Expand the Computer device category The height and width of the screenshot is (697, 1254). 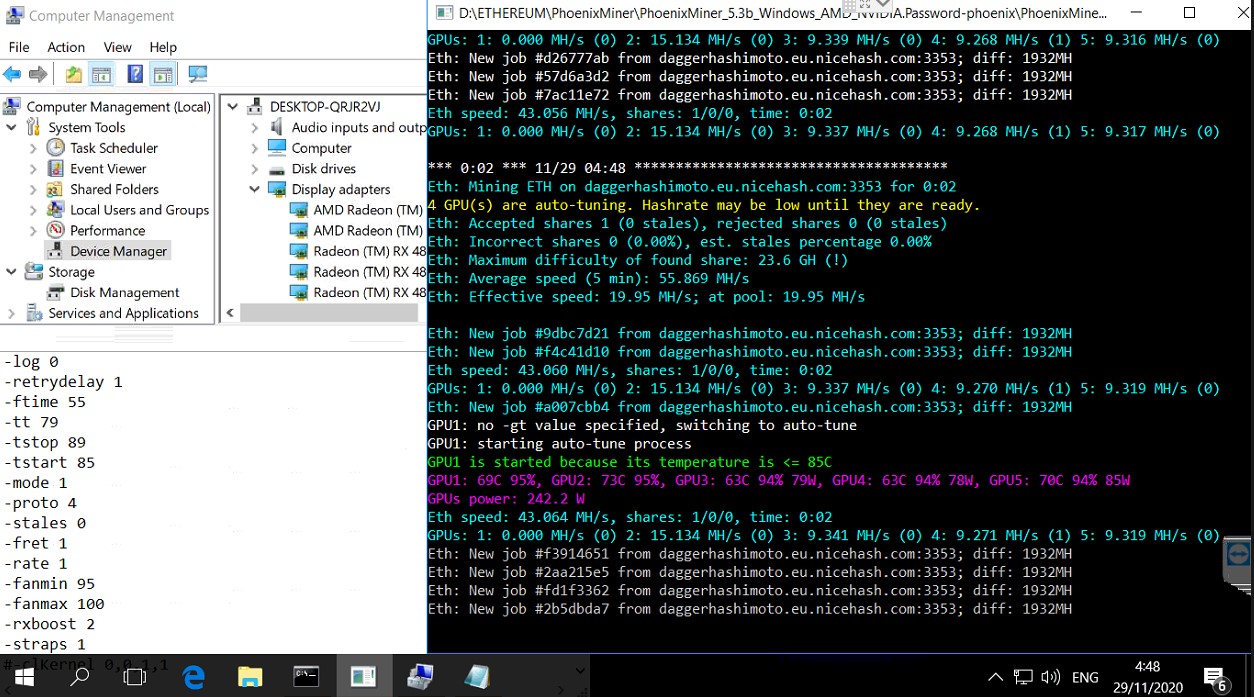pyautogui.click(x=254, y=148)
